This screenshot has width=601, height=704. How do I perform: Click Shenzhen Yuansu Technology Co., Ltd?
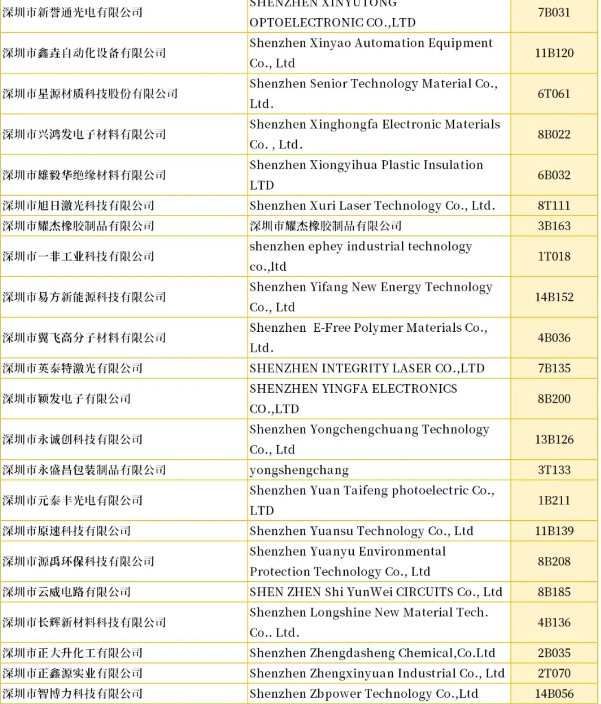coord(361,531)
